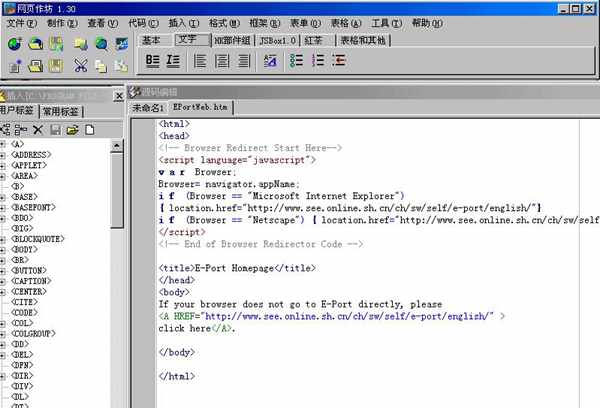Collapse tag tree nodes icon
The height and width of the screenshot is (408, 600).
coord(21,130)
